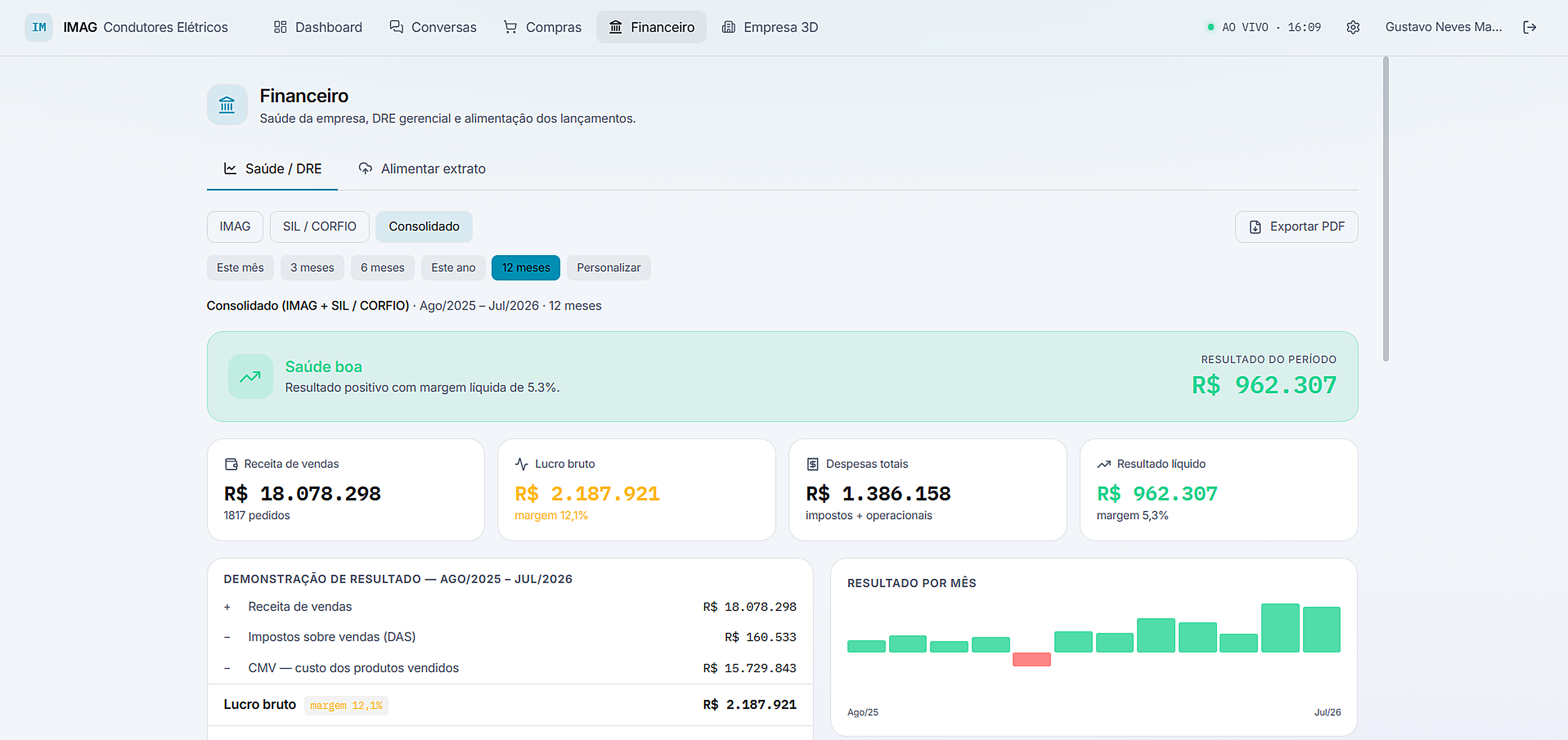Viewport: 1568px width, 740px height.
Task: Click the Resultado líquido trend icon
Action: tap(1103, 464)
